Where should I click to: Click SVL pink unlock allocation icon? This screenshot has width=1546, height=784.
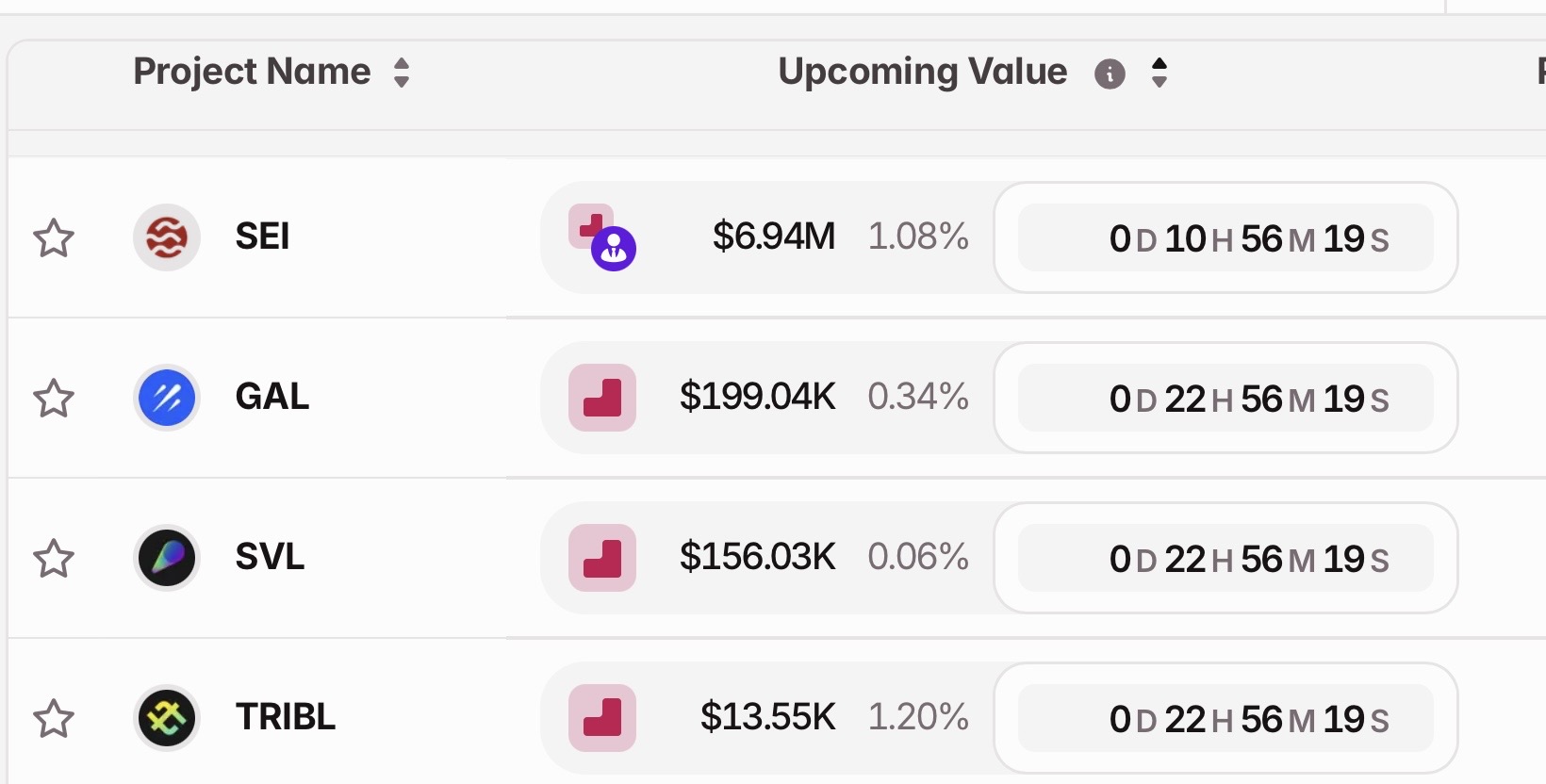coord(602,558)
